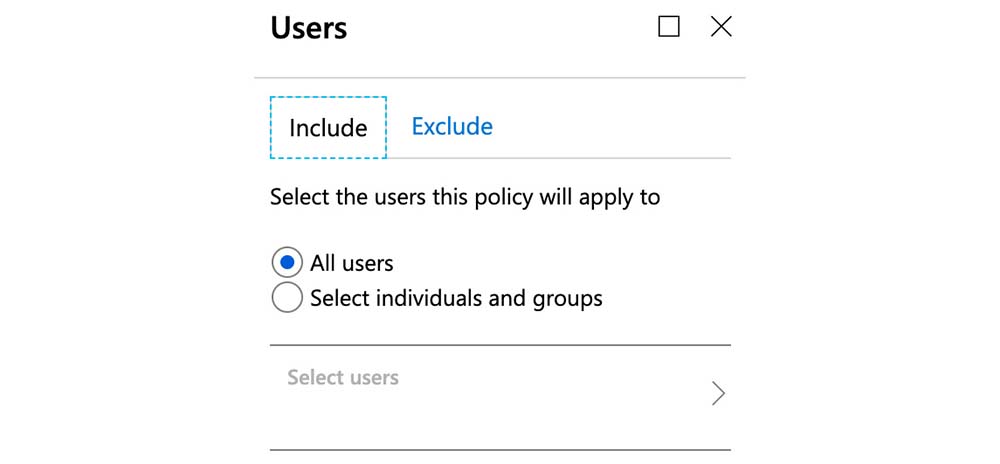
Task: Open the Exclude tab
Action: point(452,127)
